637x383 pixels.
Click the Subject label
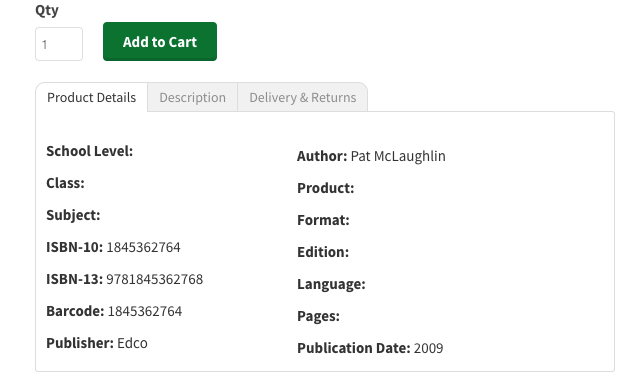tap(73, 215)
